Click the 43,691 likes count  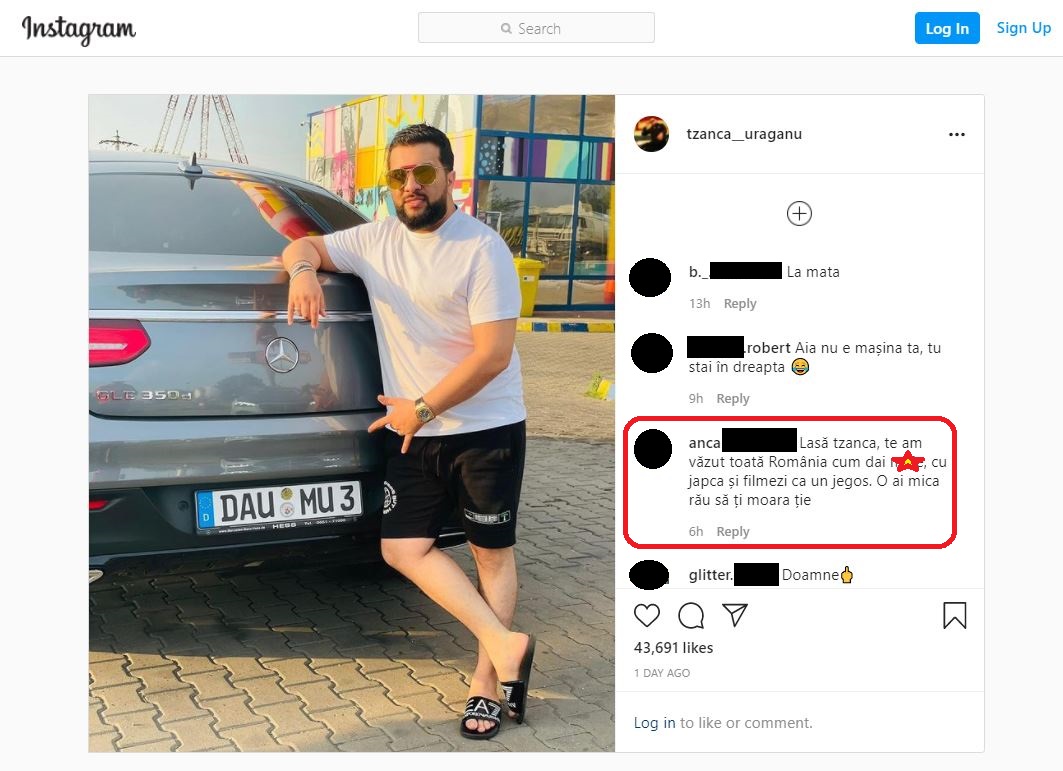(673, 648)
